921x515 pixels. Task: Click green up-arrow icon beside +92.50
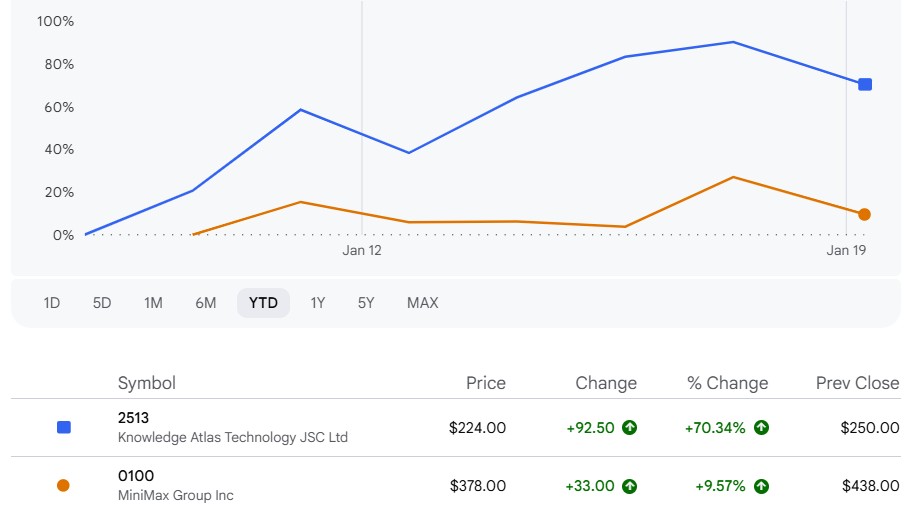[x=629, y=428]
